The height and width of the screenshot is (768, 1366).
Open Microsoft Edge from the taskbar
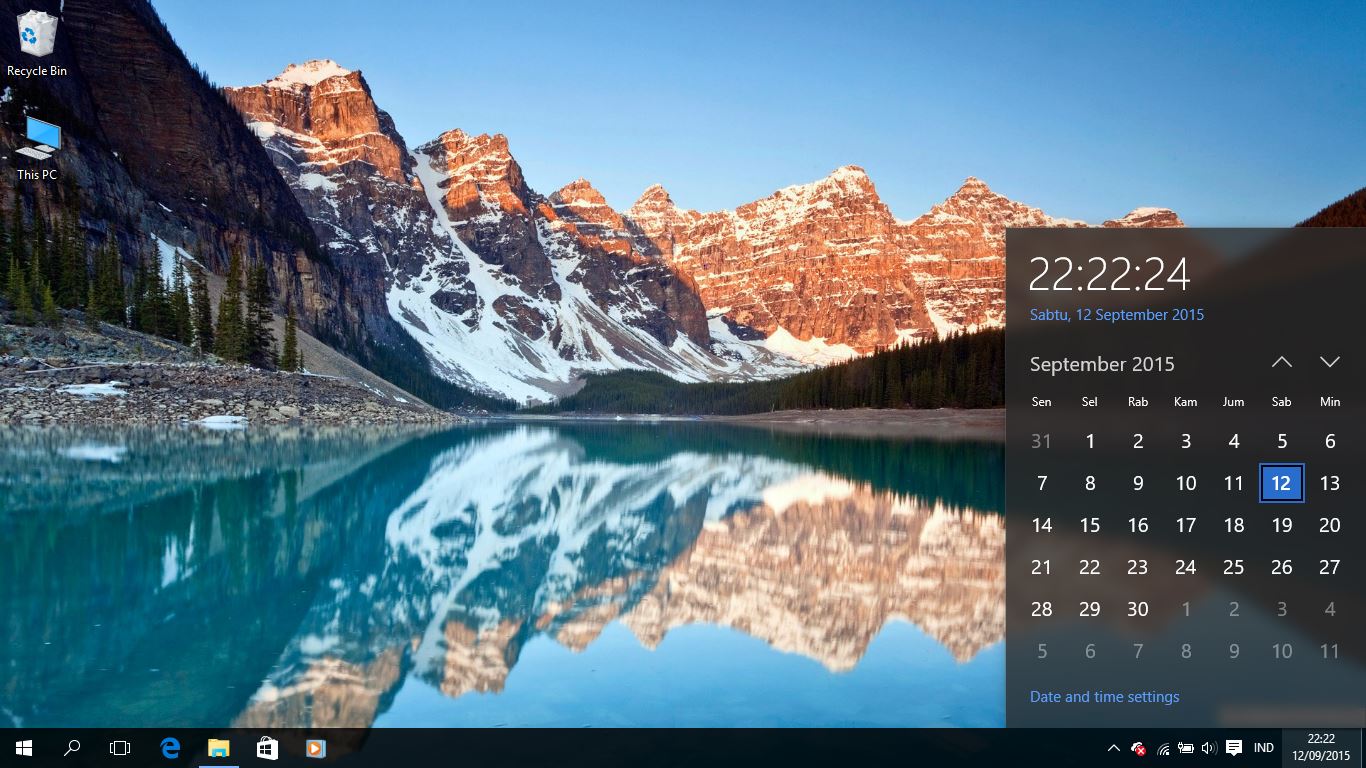click(169, 747)
